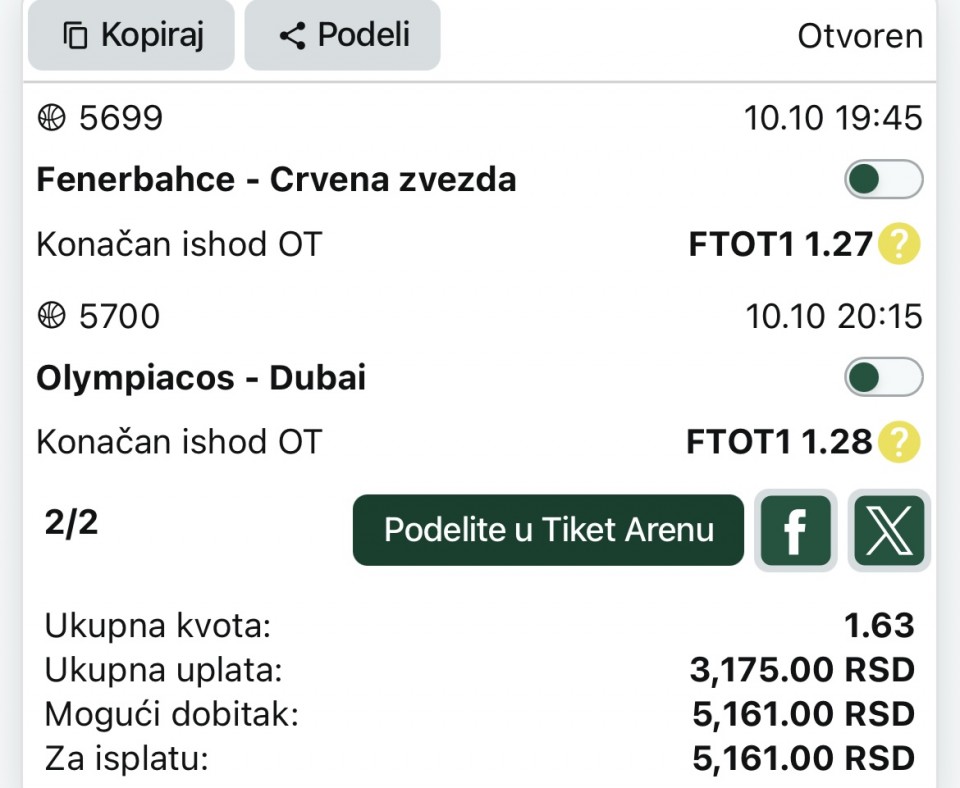Click Podelite u Tiket Arenu button
960x788 pixels.
point(548,530)
